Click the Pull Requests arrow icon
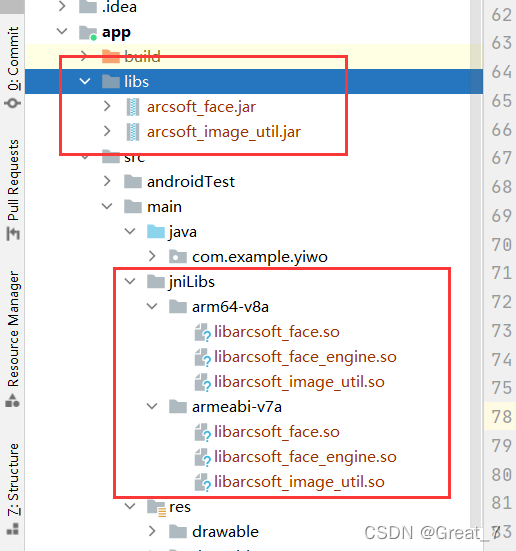 (x=13, y=233)
